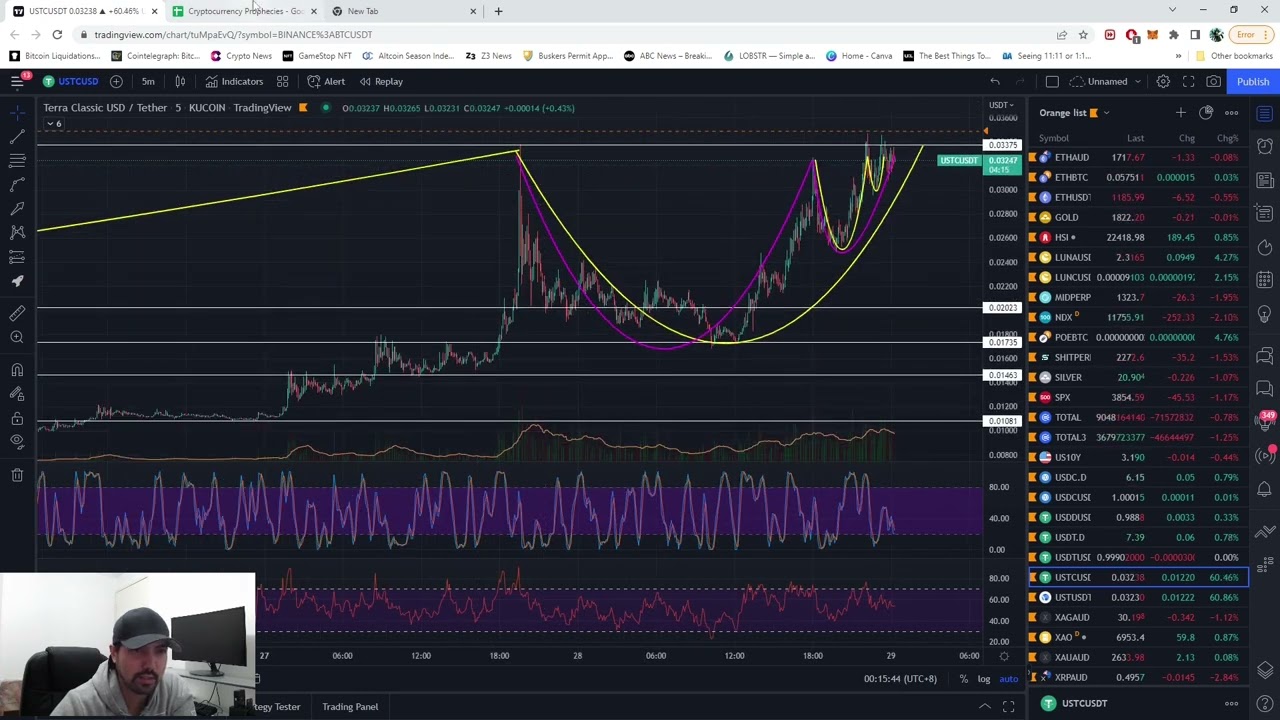Select the ruler measure tool
This screenshot has width=1280, height=720.
point(17,313)
